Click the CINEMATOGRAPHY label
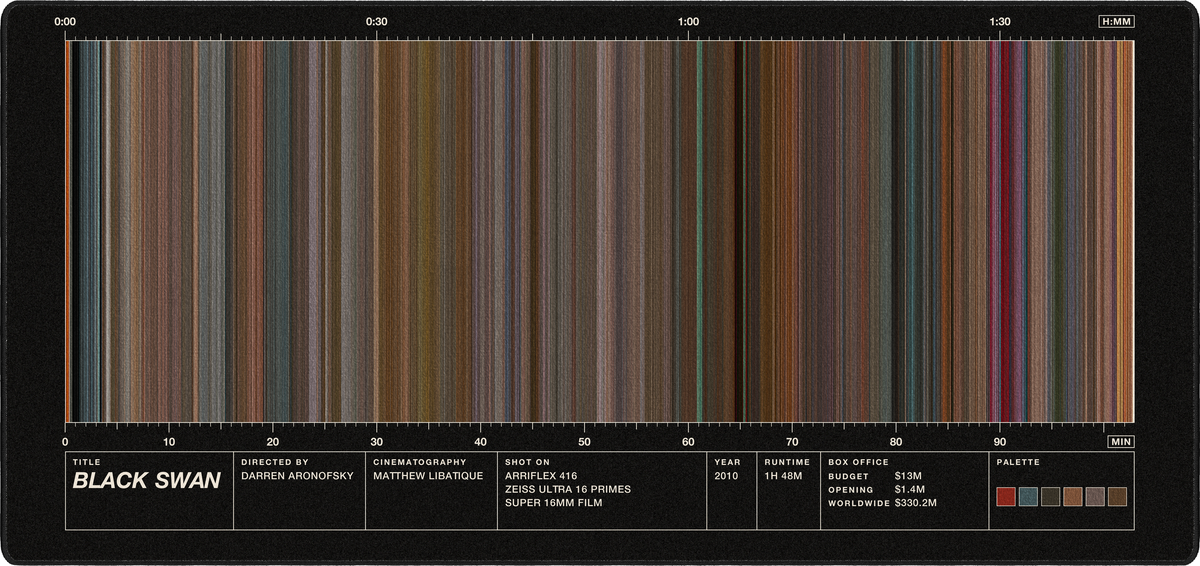This screenshot has width=1200, height=566. pos(420,462)
